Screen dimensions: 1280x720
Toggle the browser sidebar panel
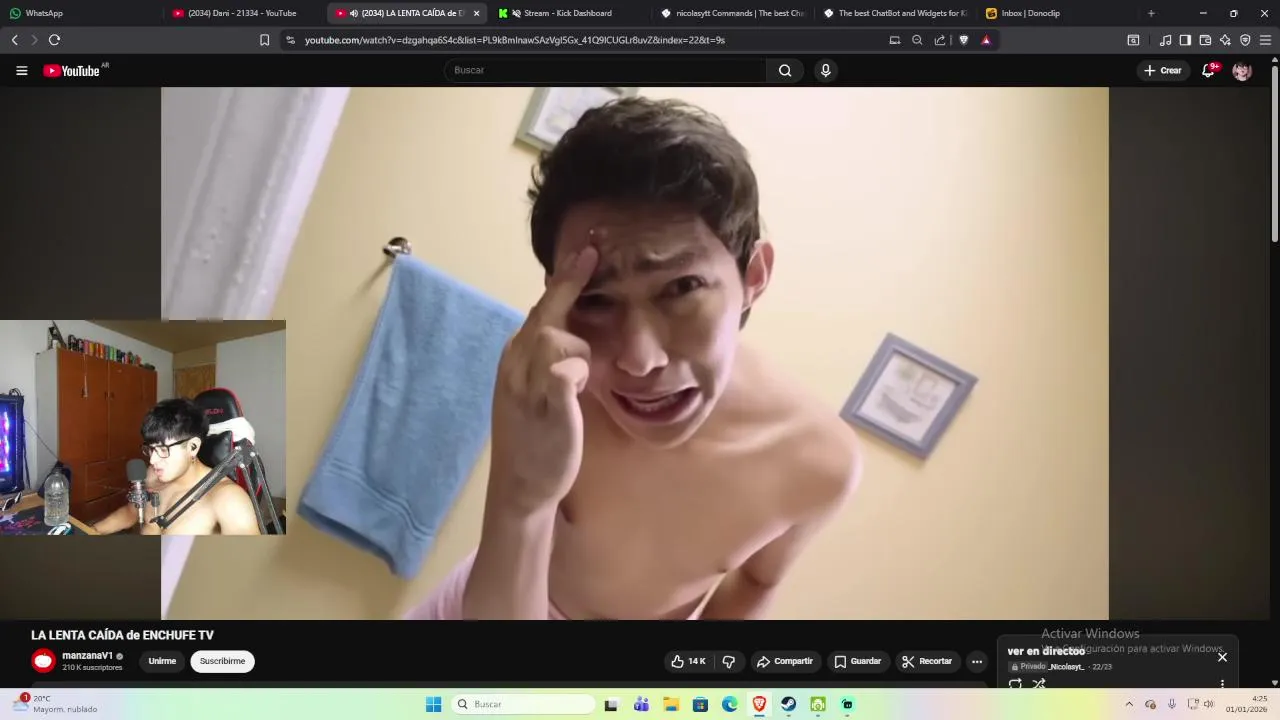[x=1185, y=40]
